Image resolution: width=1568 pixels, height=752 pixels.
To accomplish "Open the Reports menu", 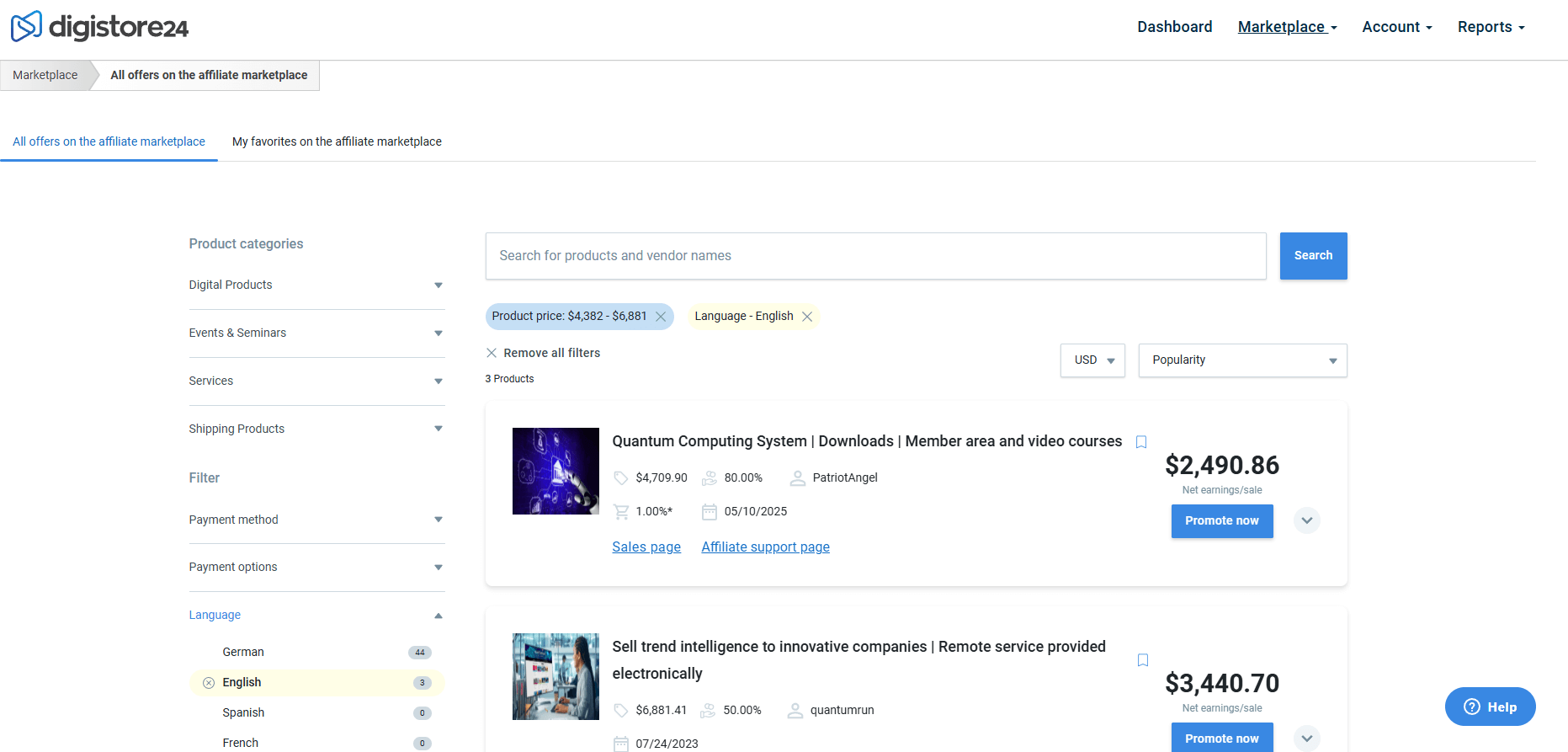I will tap(1491, 27).
